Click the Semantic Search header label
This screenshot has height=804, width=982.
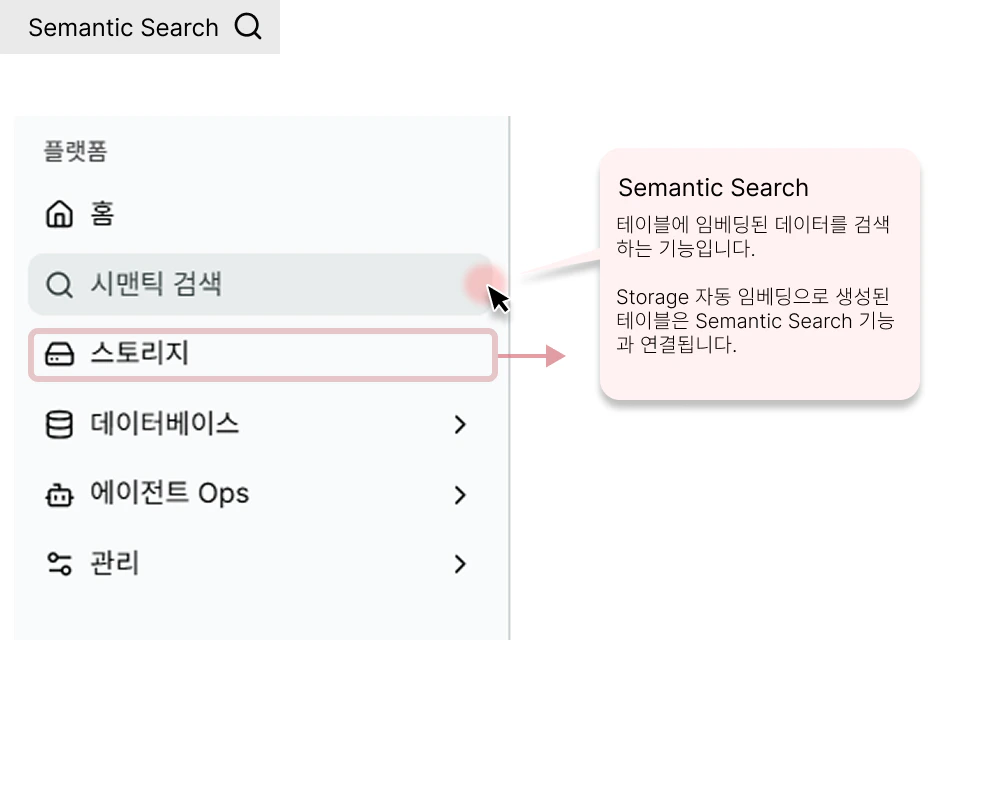[x=122, y=27]
